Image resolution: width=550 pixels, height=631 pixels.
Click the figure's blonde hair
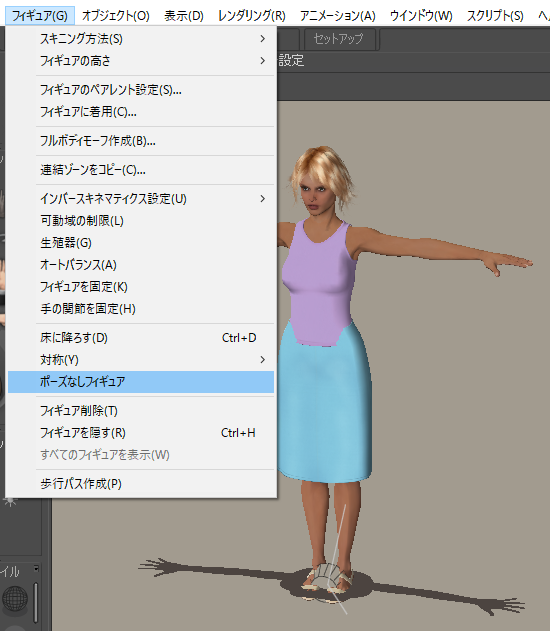[322, 169]
